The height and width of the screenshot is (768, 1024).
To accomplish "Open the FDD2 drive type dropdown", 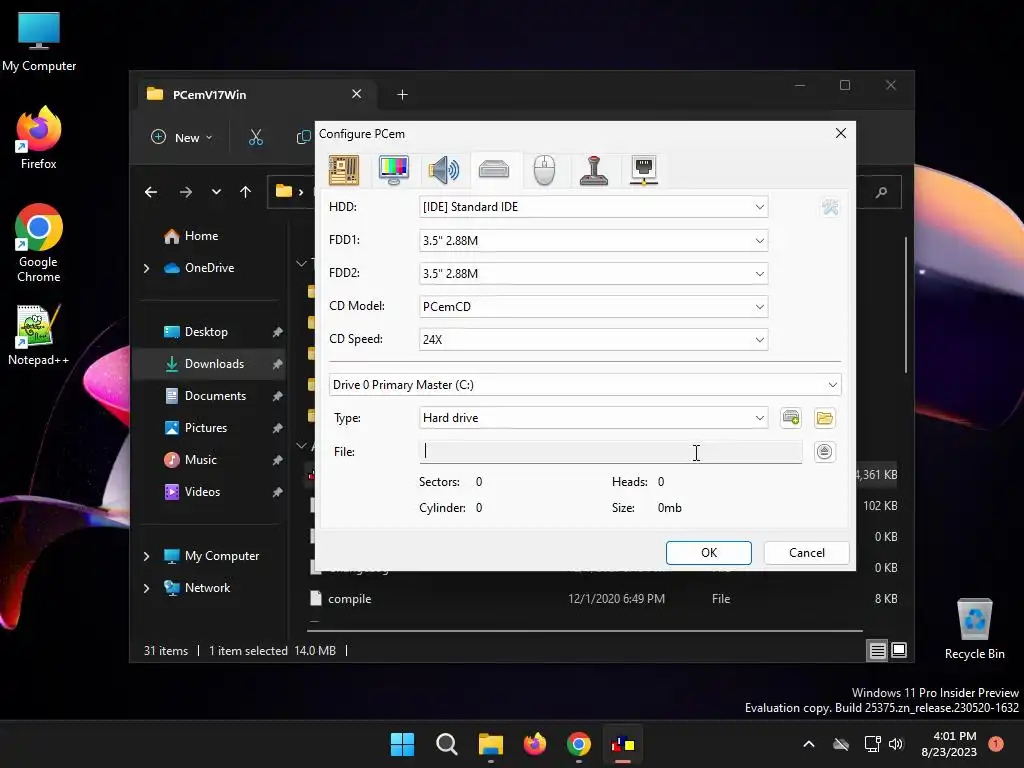I will 593,274.
